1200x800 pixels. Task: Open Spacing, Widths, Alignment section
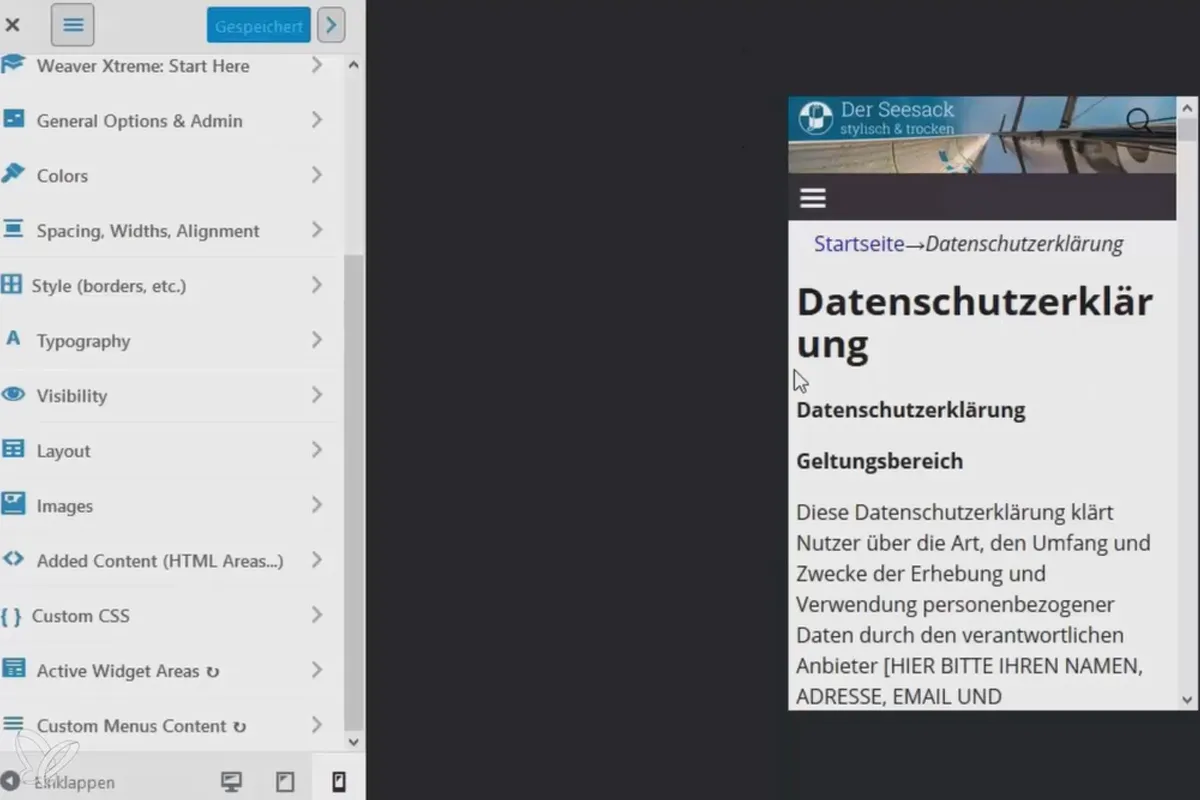172,230
